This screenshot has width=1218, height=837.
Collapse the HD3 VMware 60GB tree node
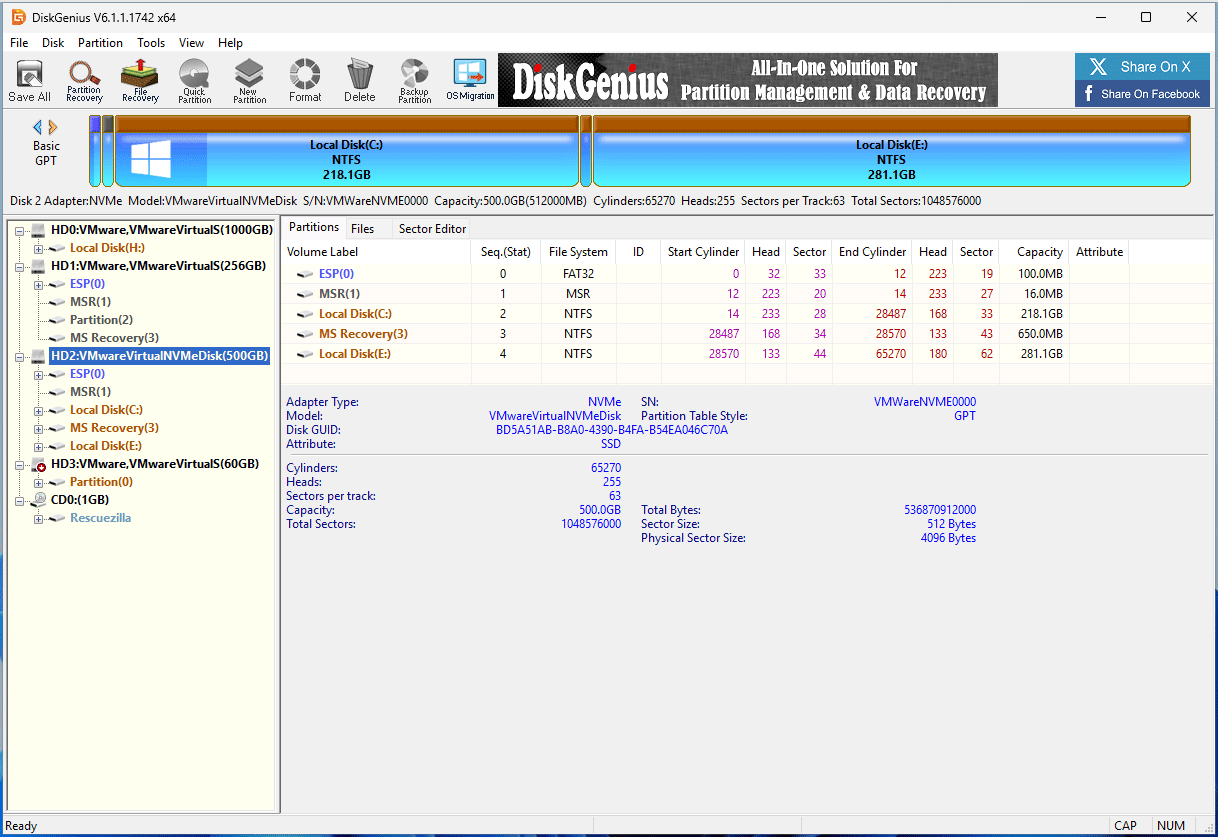[19, 464]
